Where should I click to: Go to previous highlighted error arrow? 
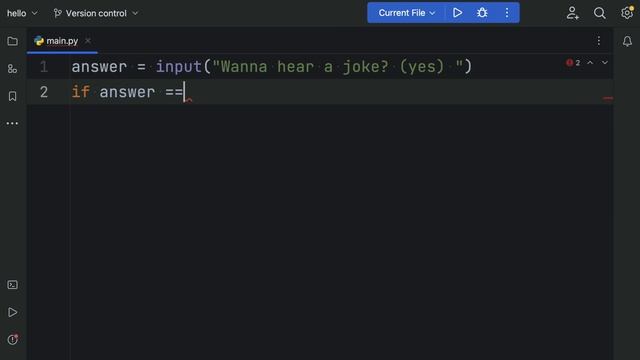(590, 62)
